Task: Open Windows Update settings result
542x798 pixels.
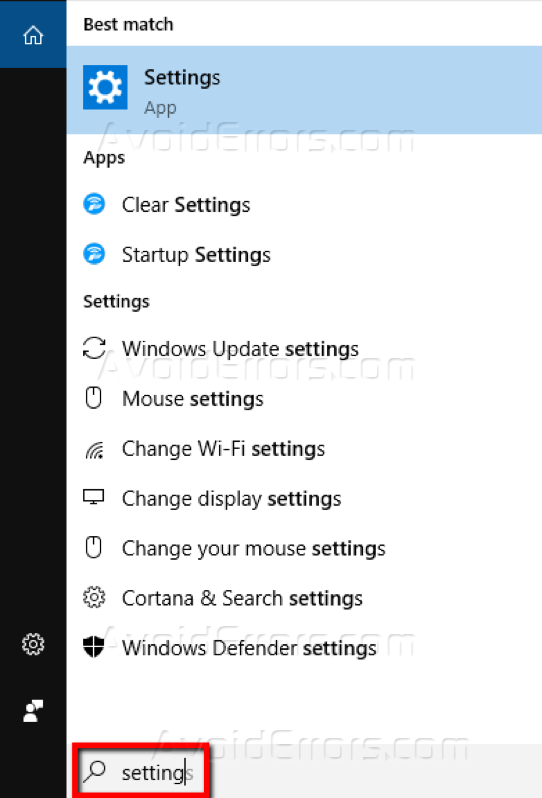Action: tap(304, 349)
